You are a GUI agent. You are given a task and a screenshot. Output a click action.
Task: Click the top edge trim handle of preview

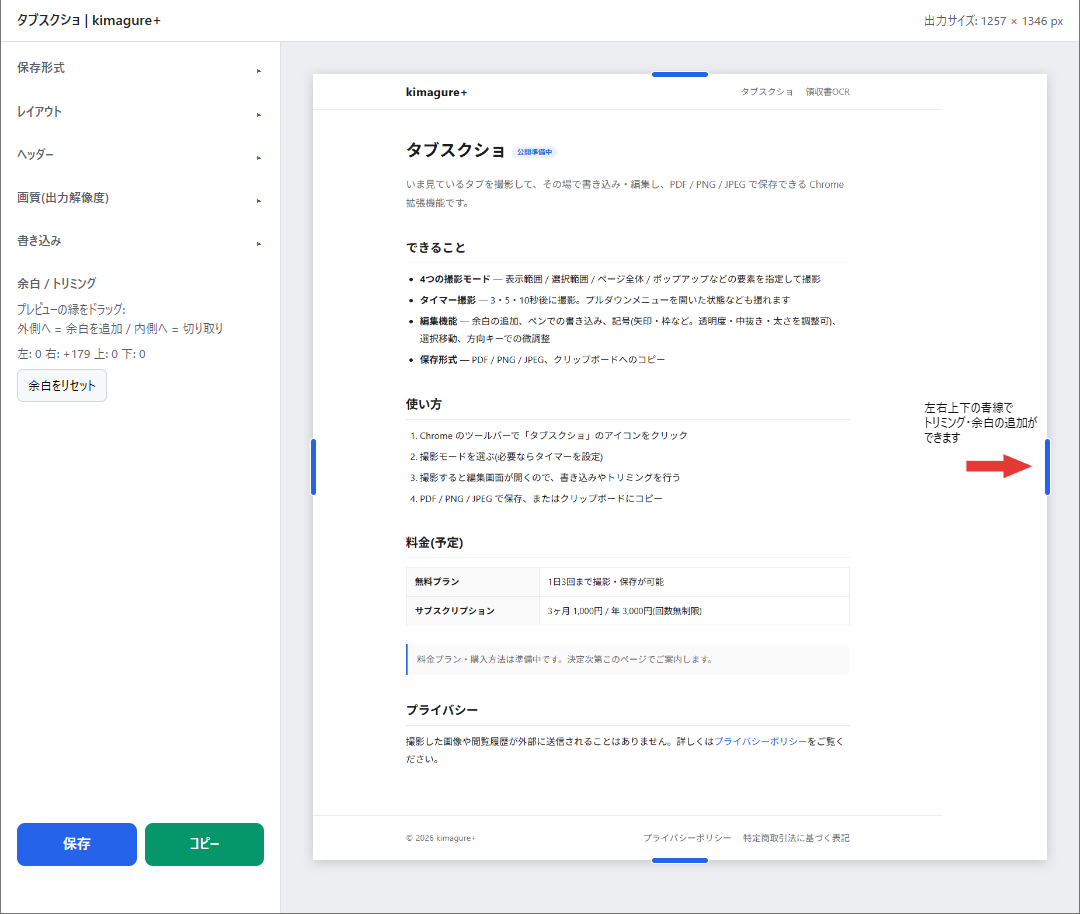[x=680, y=74]
